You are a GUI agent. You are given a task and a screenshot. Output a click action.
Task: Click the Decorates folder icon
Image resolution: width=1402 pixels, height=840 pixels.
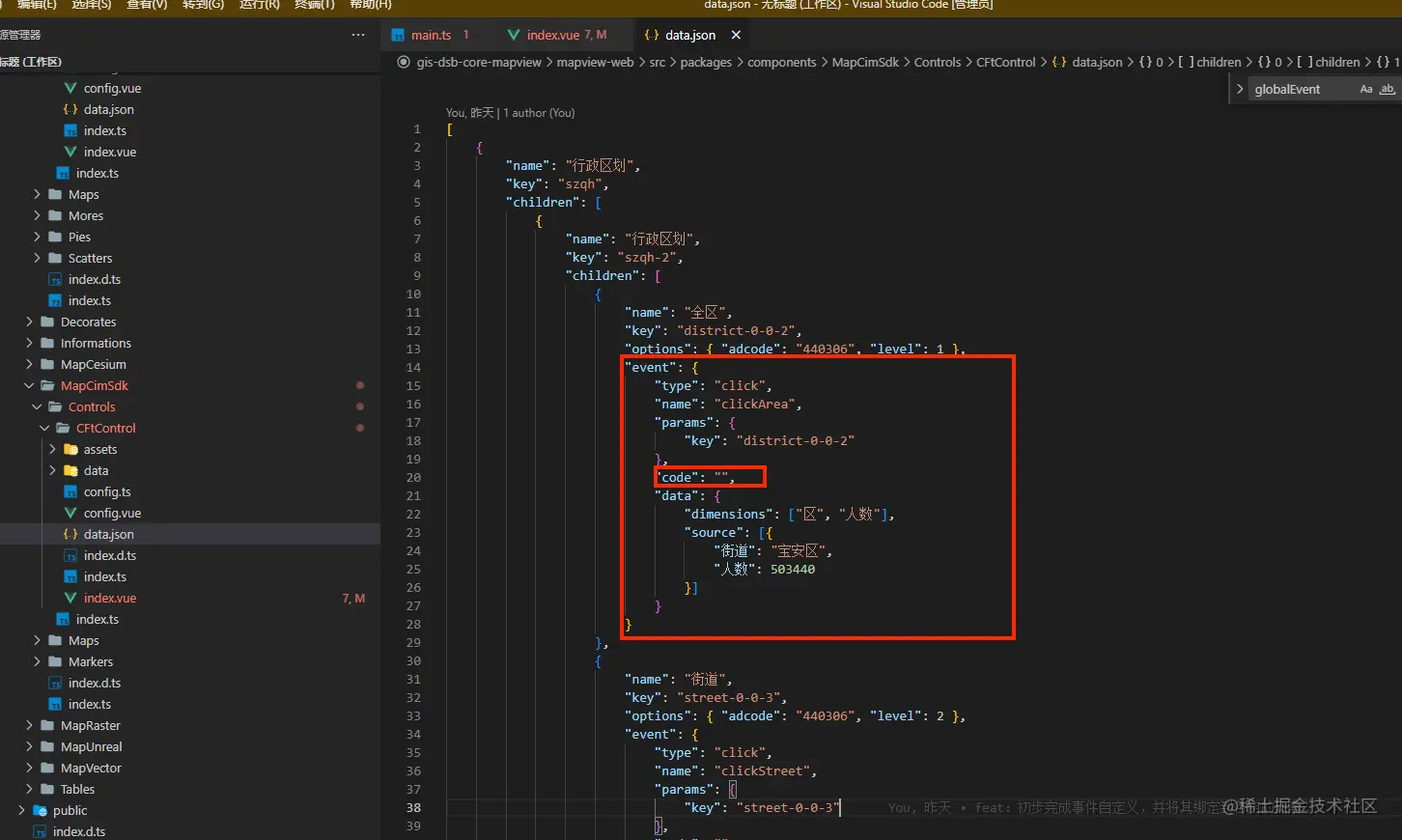coord(48,322)
